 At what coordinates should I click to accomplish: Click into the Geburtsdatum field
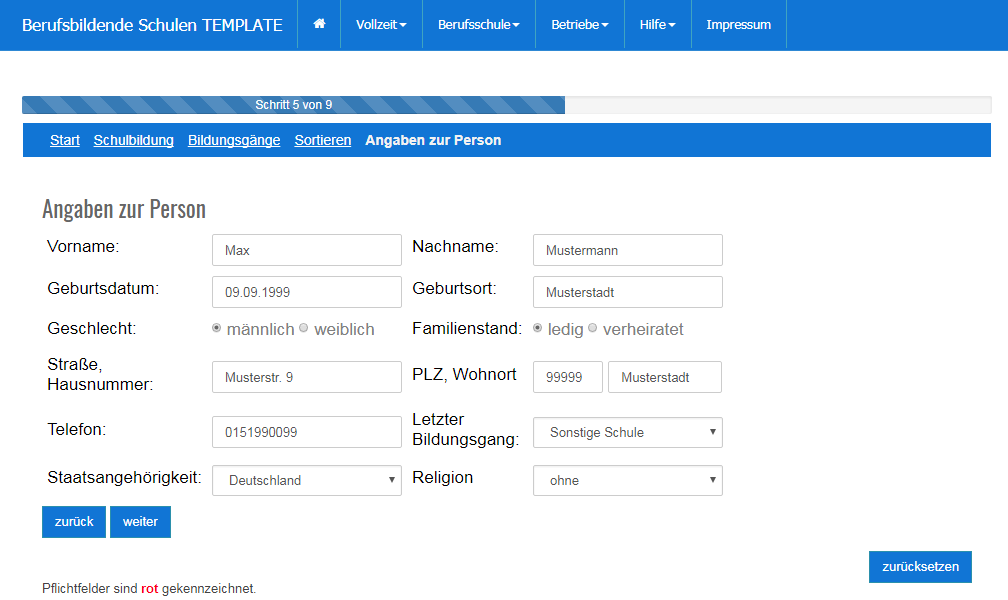307,293
